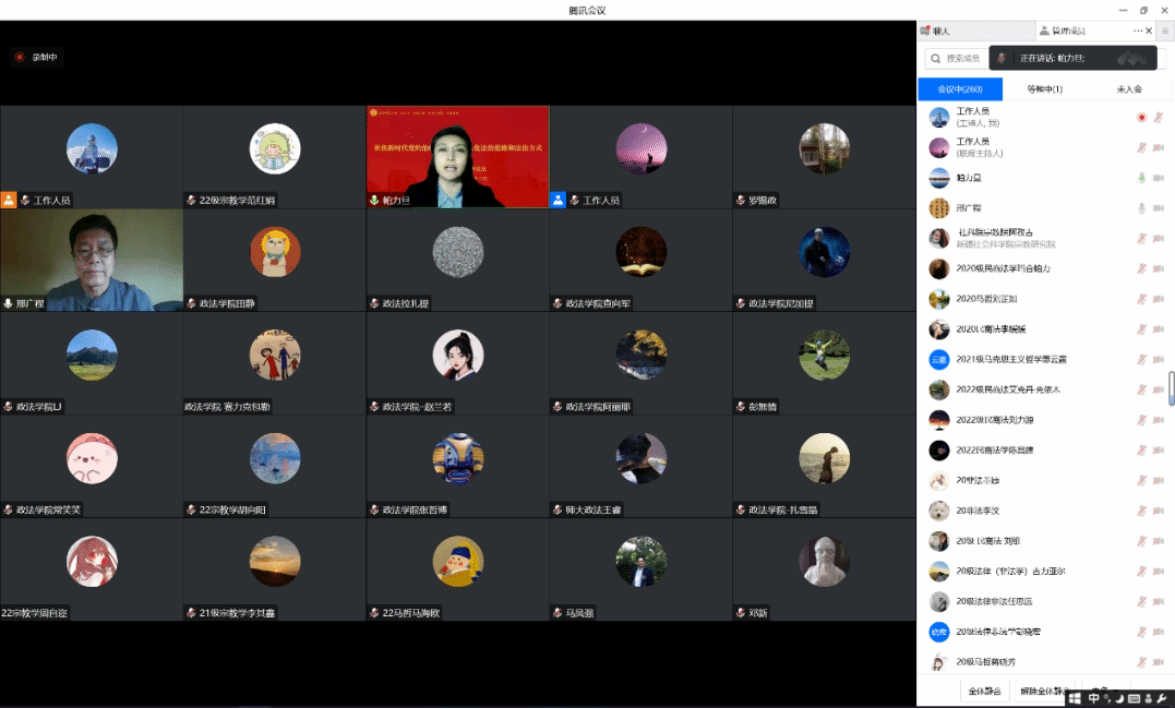
Task: Toggle the first member's muted microphone
Action: [x=1158, y=117]
